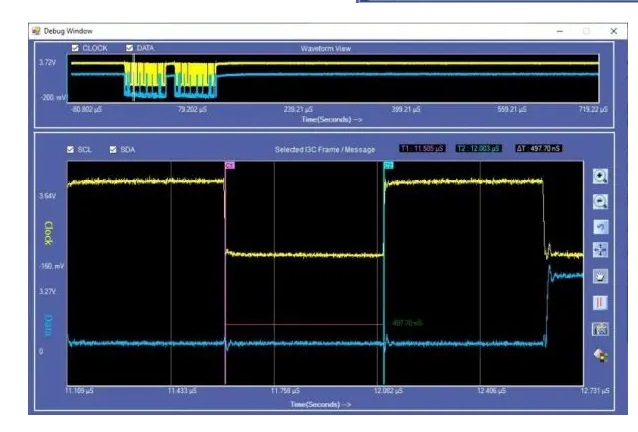Click the pink C1 cursor marker flag
Viewport: 638px width, 432px height.
(230, 165)
